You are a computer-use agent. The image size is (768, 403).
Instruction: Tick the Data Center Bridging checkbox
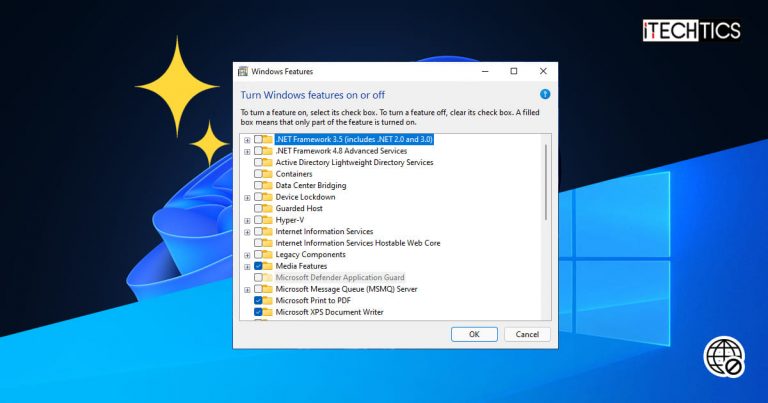coord(258,185)
